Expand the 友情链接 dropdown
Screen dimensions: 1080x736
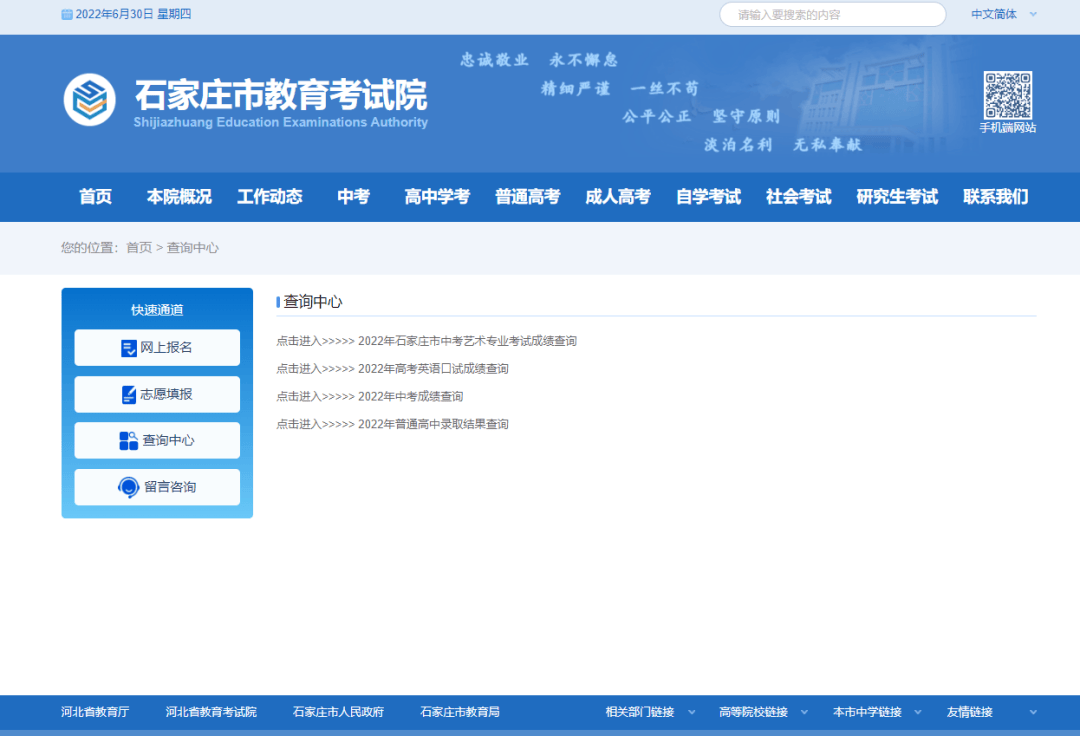991,712
